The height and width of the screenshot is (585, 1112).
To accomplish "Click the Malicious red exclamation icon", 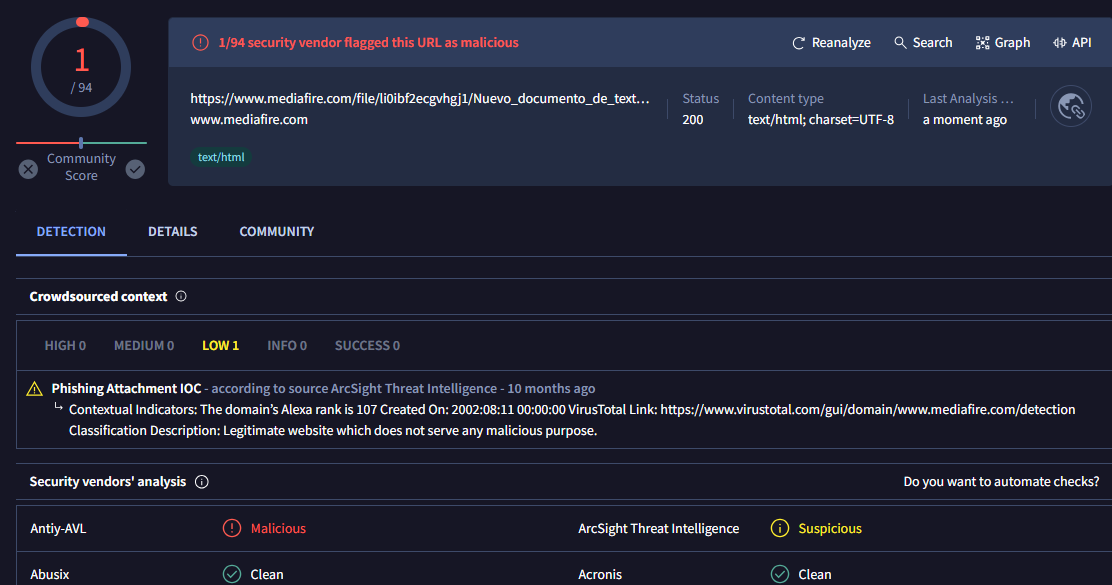I will 232,528.
